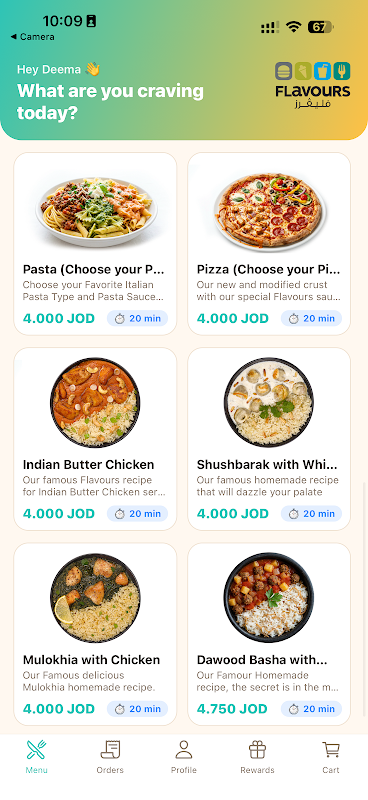The height and width of the screenshot is (800, 368).
Task: Click the Wi-Fi status icon
Action: click(x=293, y=27)
